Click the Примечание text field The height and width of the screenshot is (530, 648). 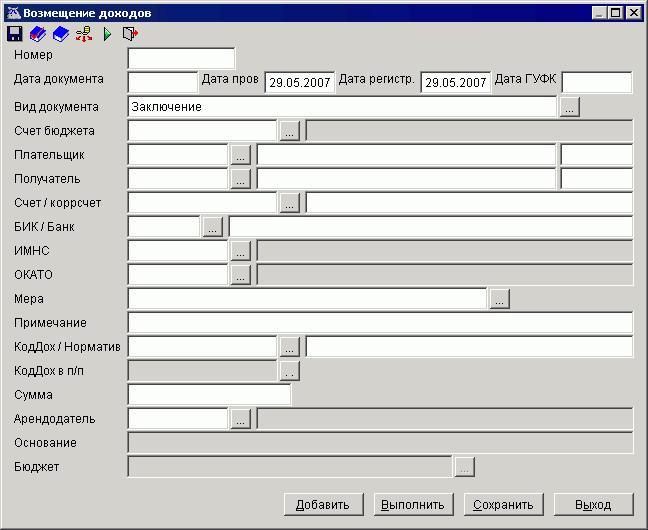pyautogui.click(x=380, y=323)
